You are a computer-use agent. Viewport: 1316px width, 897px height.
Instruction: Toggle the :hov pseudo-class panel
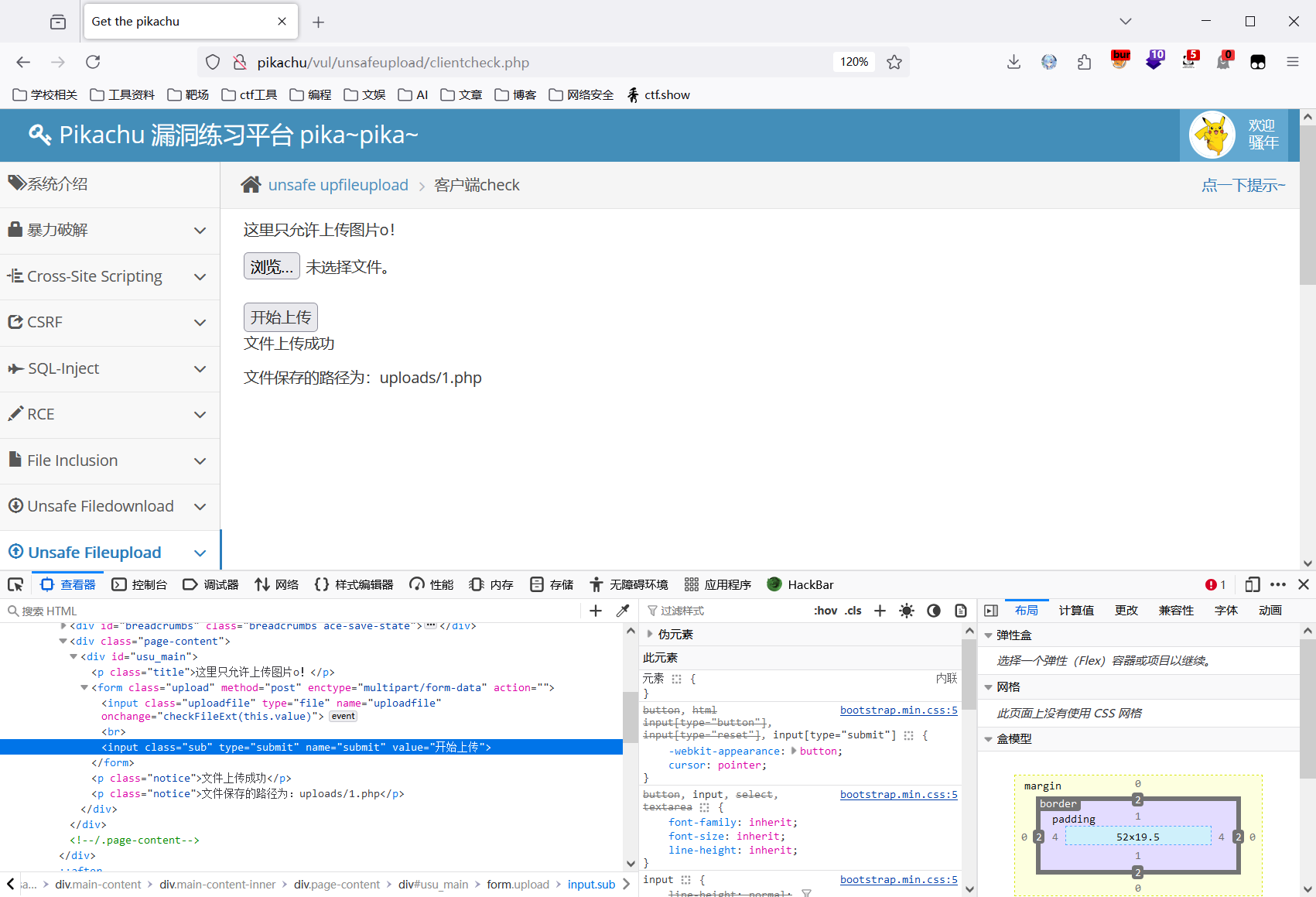[x=825, y=611]
